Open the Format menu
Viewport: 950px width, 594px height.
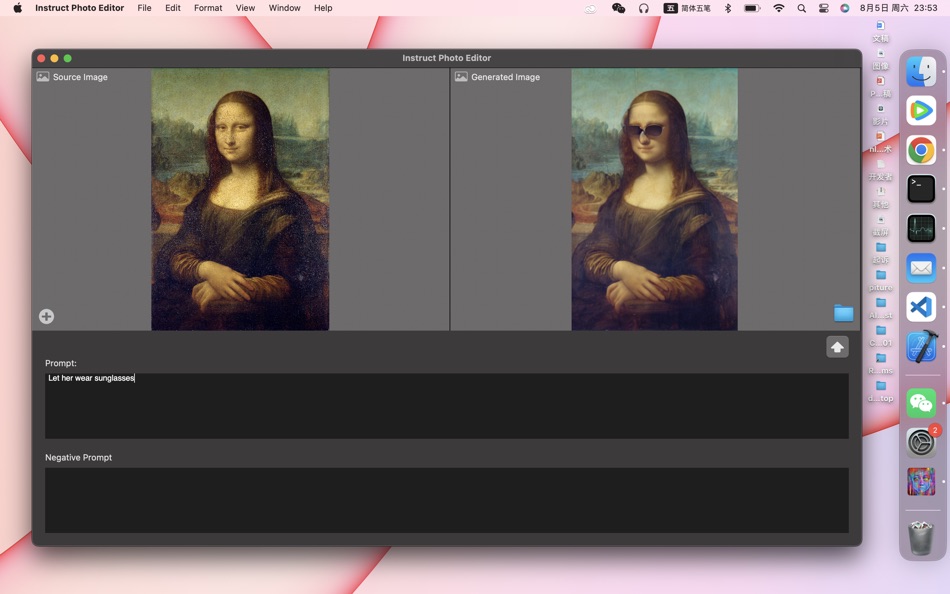(208, 8)
